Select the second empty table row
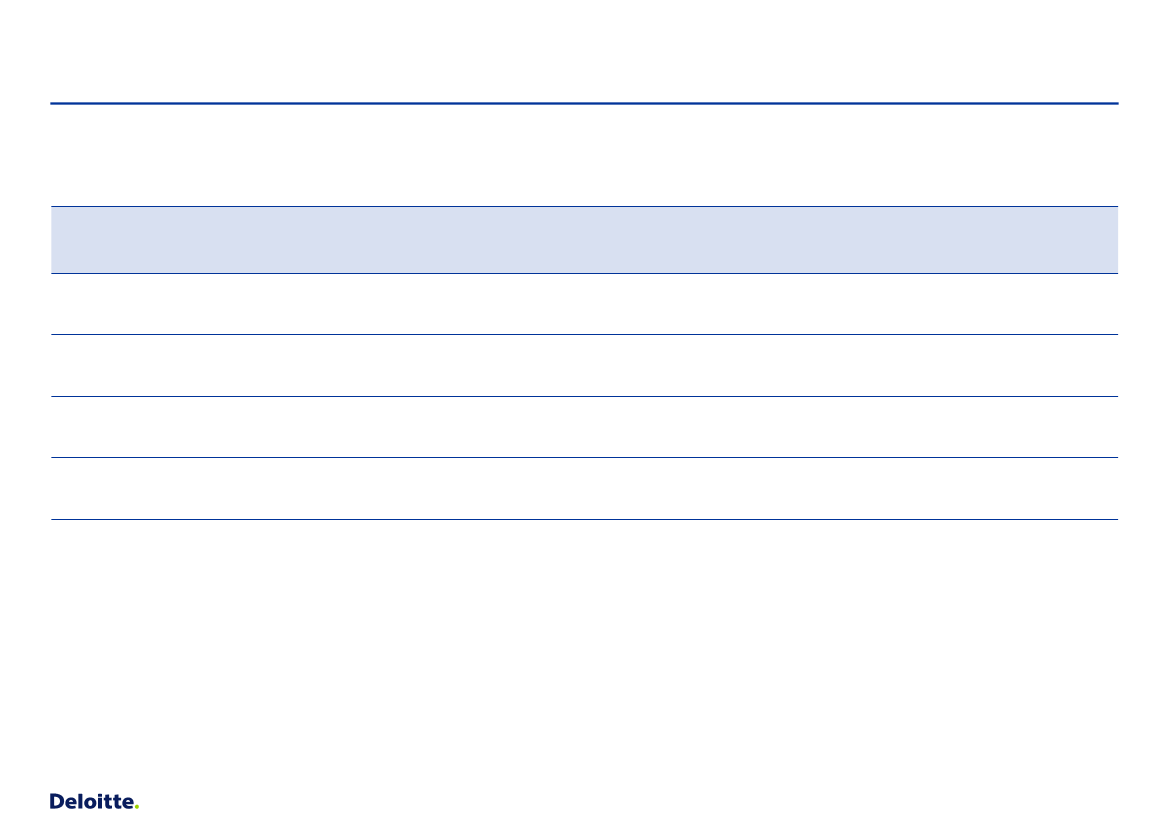This screenshot has width=1169, height=827. pos(584,365)
